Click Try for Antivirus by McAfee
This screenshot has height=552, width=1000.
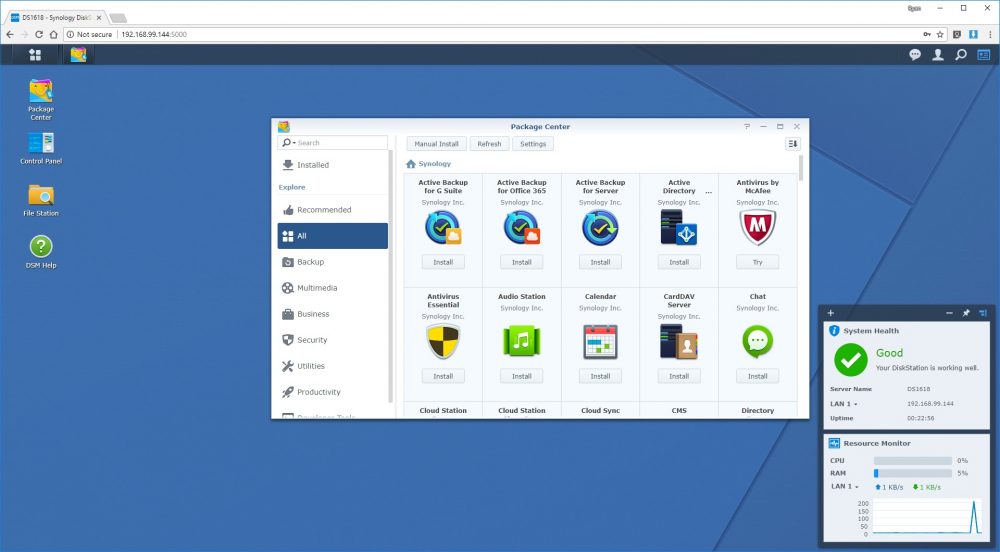[758, 262]
